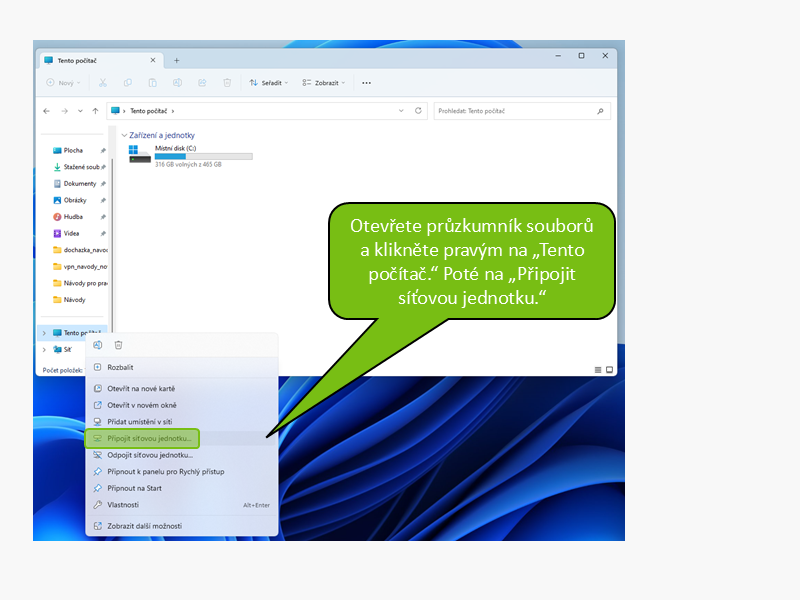Click Zobrazit další možnosti menu entry
The image size is (800, 600).
click(x=144, y=526)
